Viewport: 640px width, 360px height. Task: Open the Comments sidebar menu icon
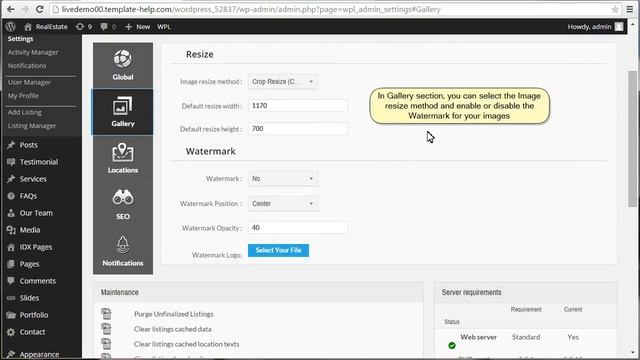tap(11, 281)
